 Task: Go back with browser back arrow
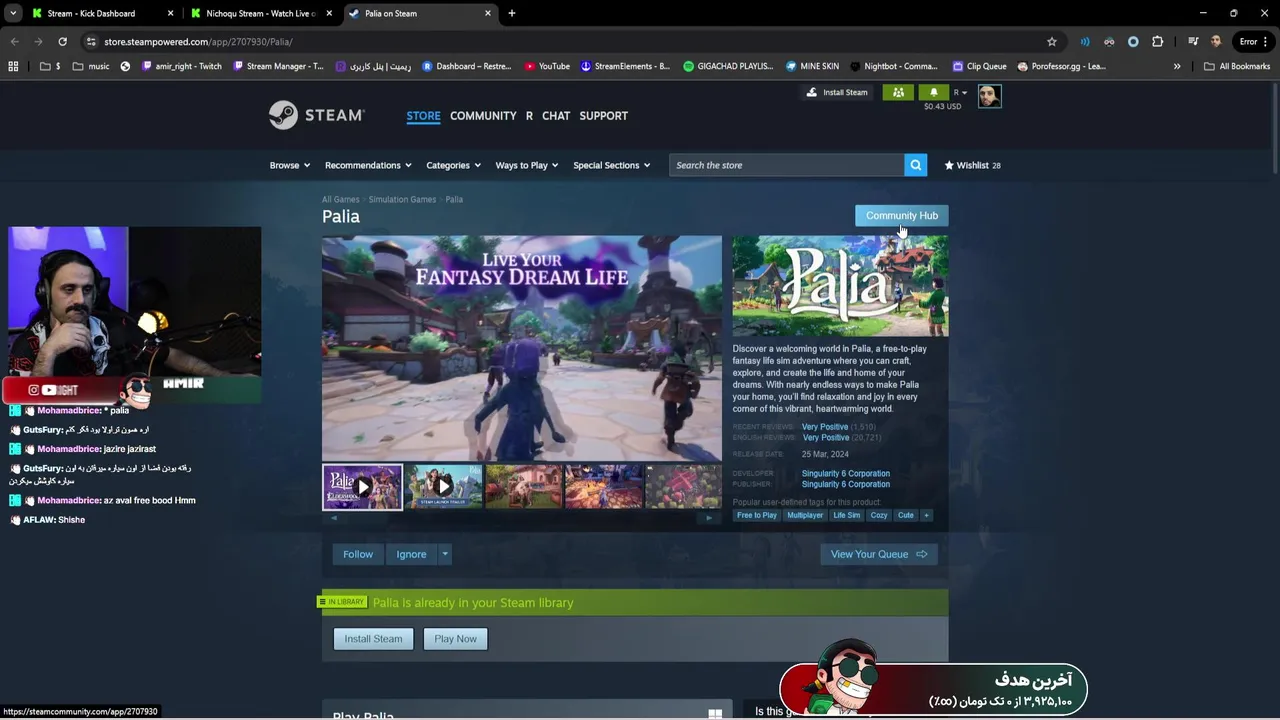click(14, 42)
